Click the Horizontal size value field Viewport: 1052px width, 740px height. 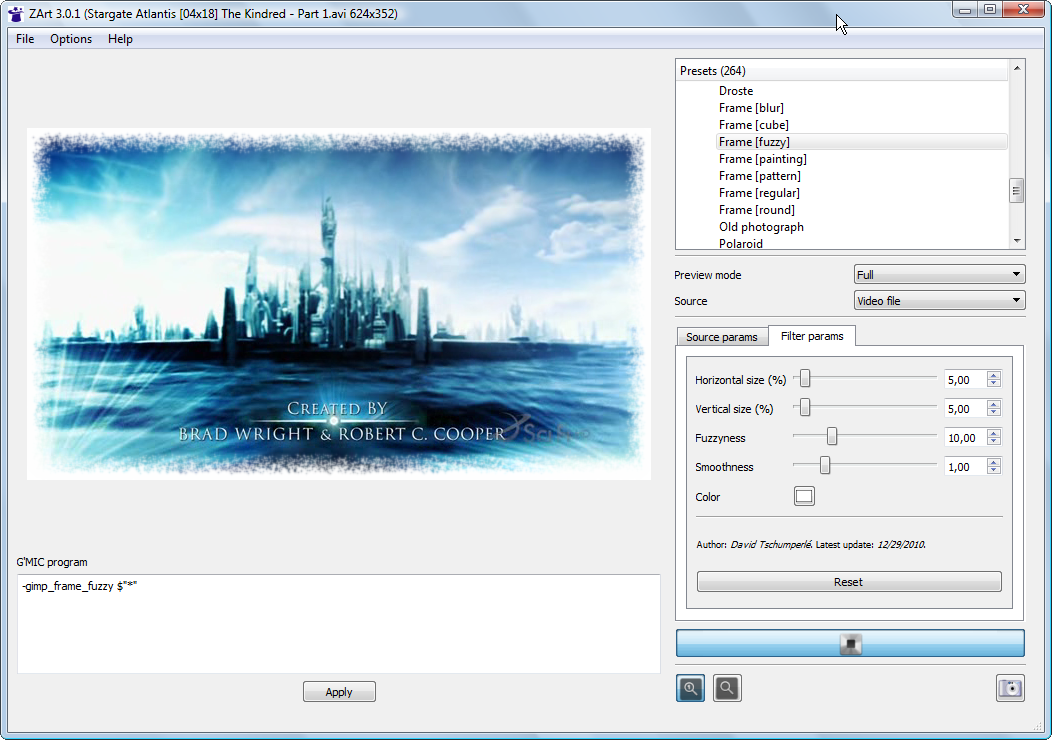point(965,380)
